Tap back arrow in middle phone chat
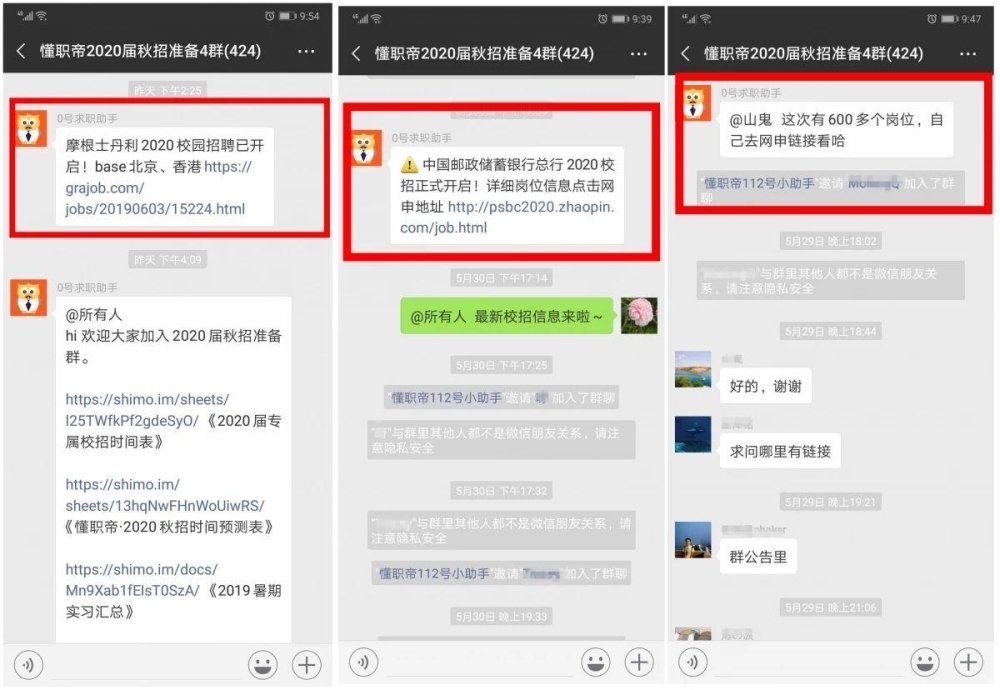Viewport: 1000px width, 690px height. (356, 54)
